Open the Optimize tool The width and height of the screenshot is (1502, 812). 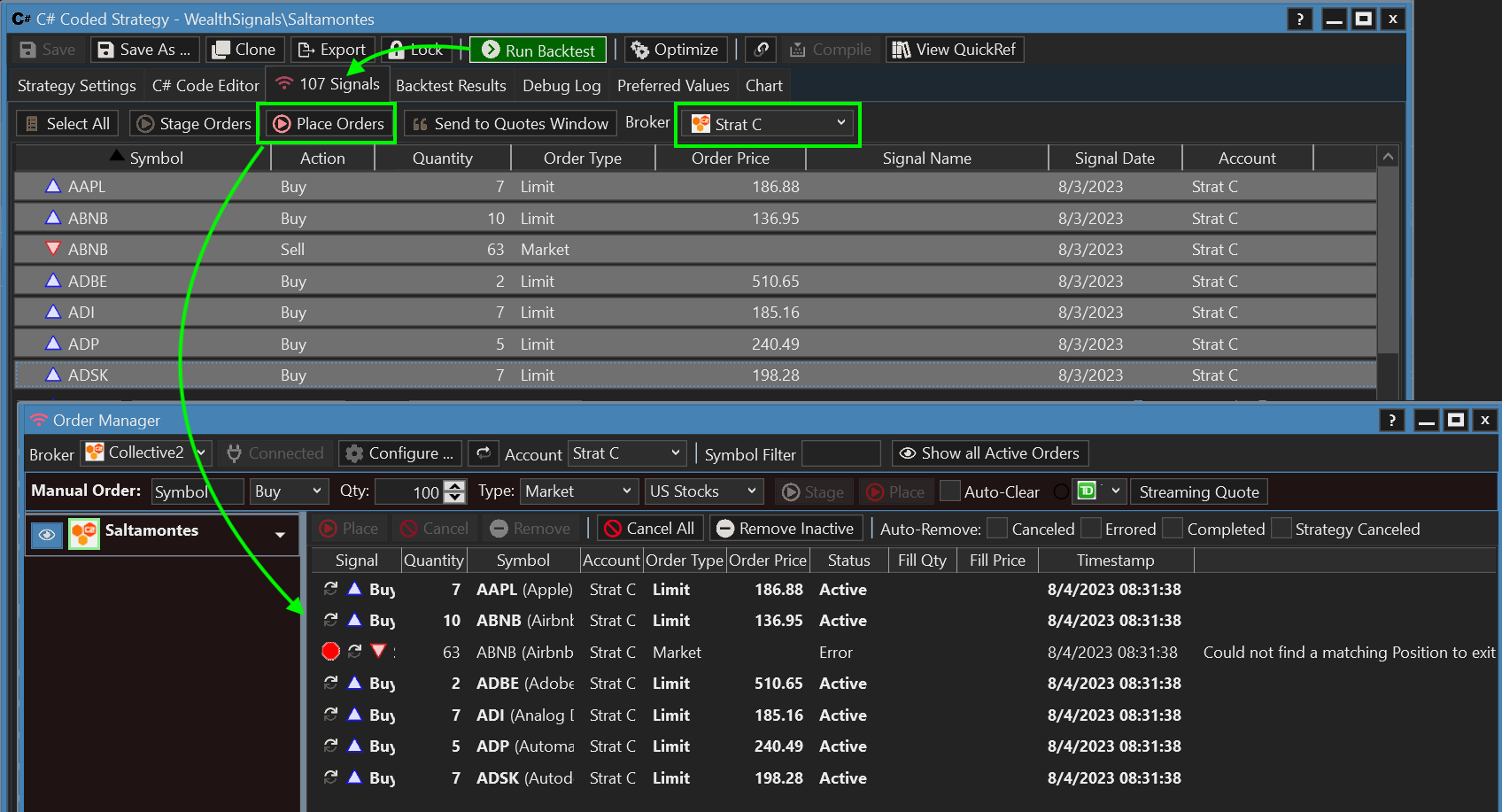(x=675, y=50)
